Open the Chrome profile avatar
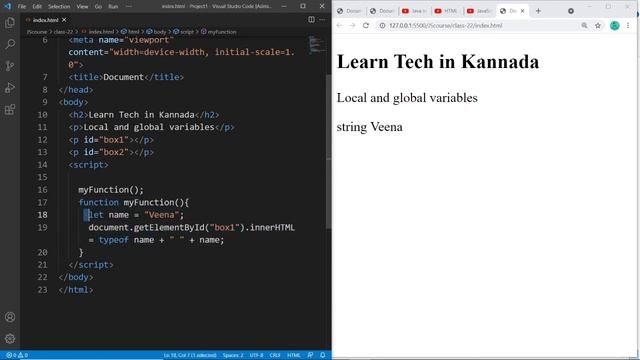The height and width of the screenshot is (360, 640). (615, 25)
